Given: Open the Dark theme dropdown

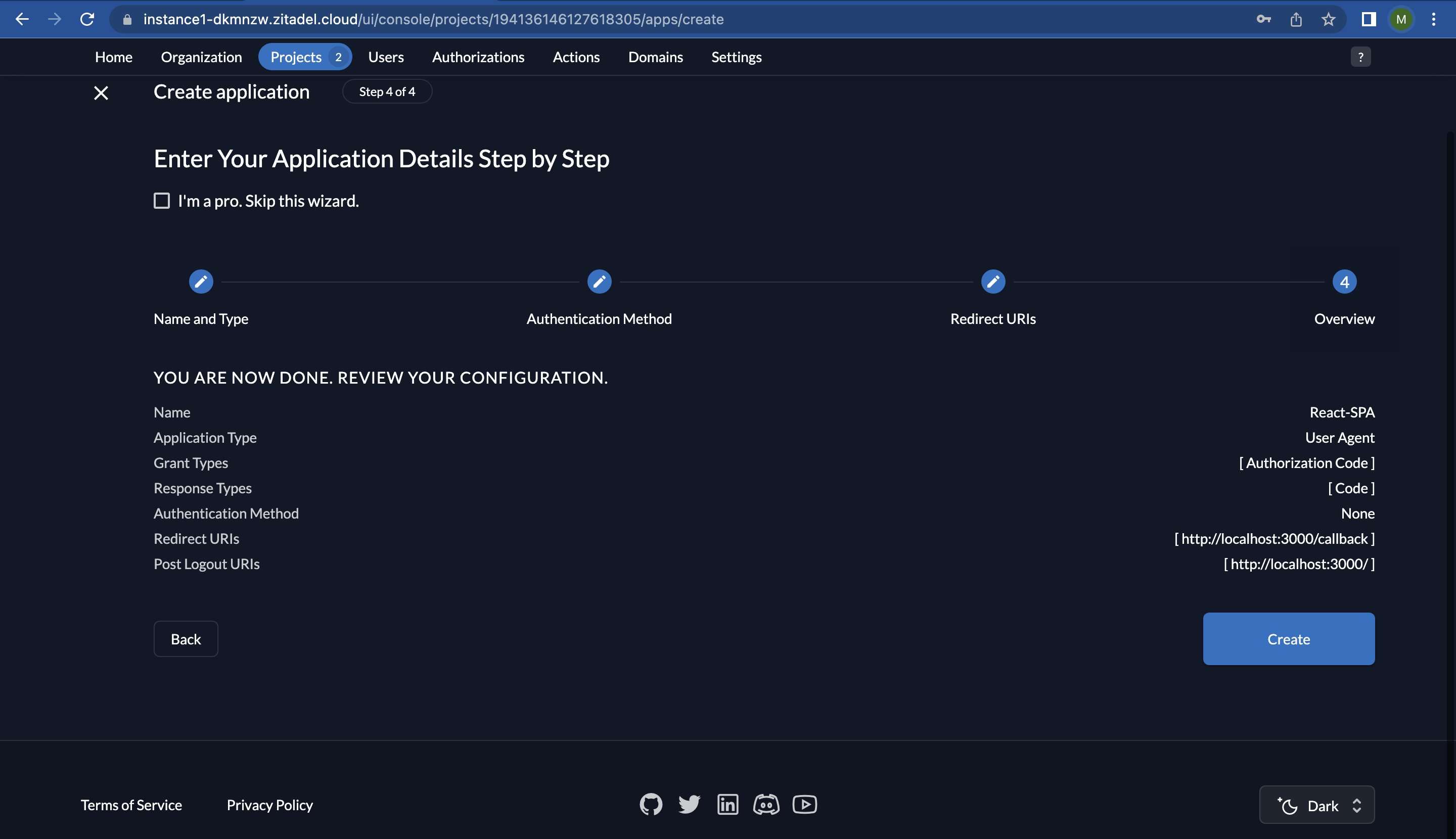Looking at the screenshot, I should [x=1316, y=805].
